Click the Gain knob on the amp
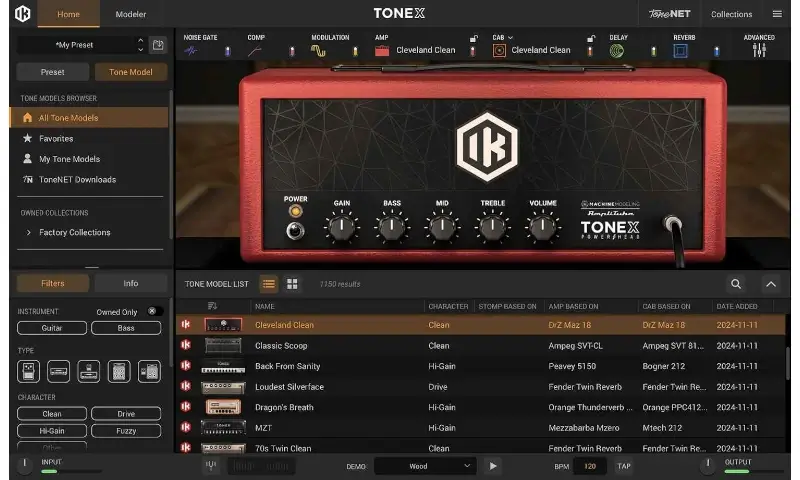The height and width of the screenshot is (480, 800). [341, 228]
